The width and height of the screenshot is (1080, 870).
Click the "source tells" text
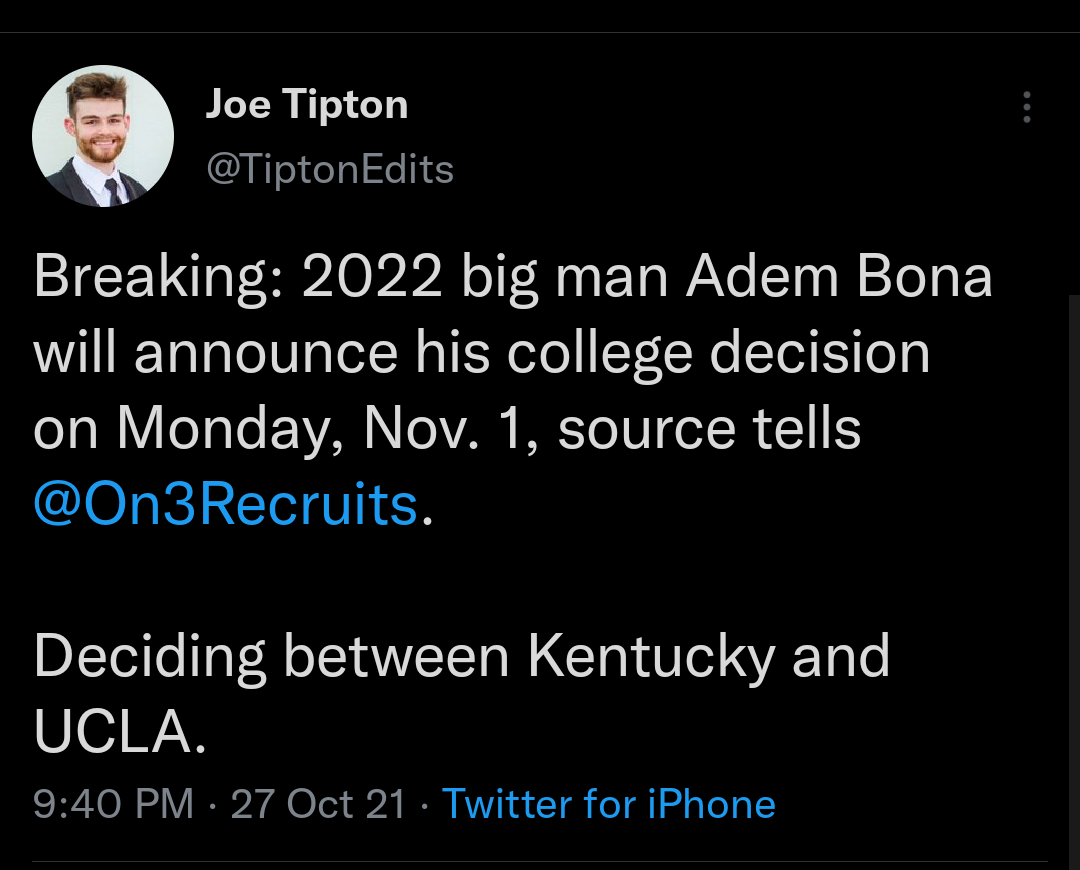709,429
